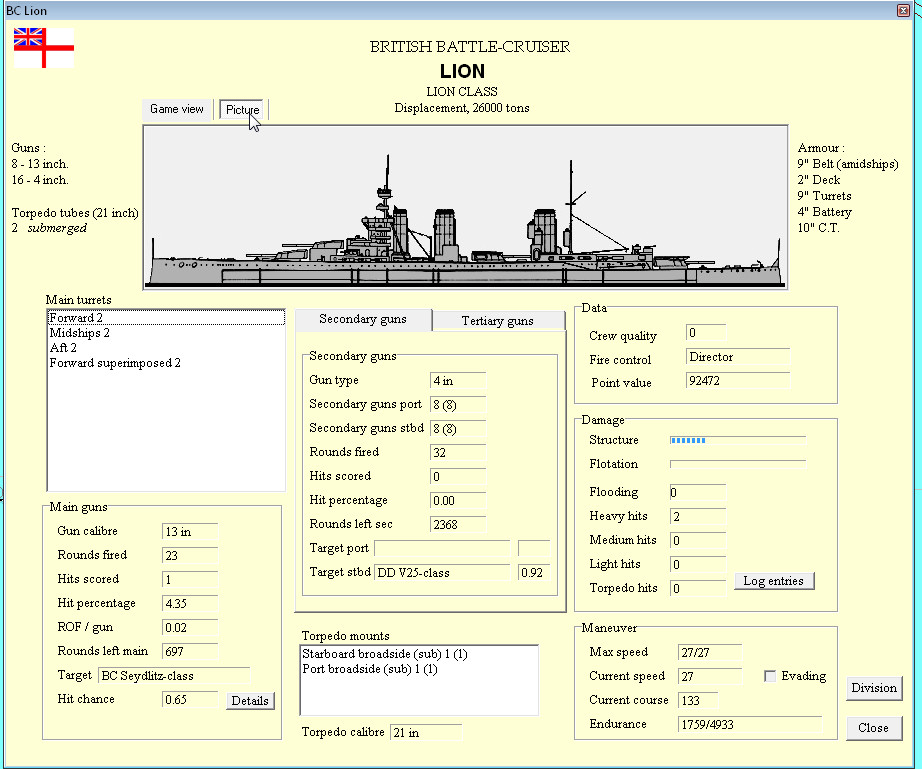Click the Division button

[x=873, y=688]
